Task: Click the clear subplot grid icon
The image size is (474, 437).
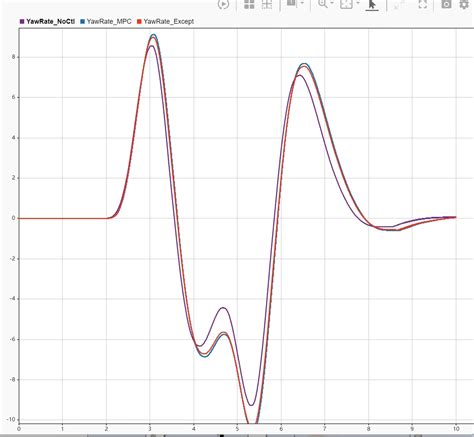Action: 267,4
